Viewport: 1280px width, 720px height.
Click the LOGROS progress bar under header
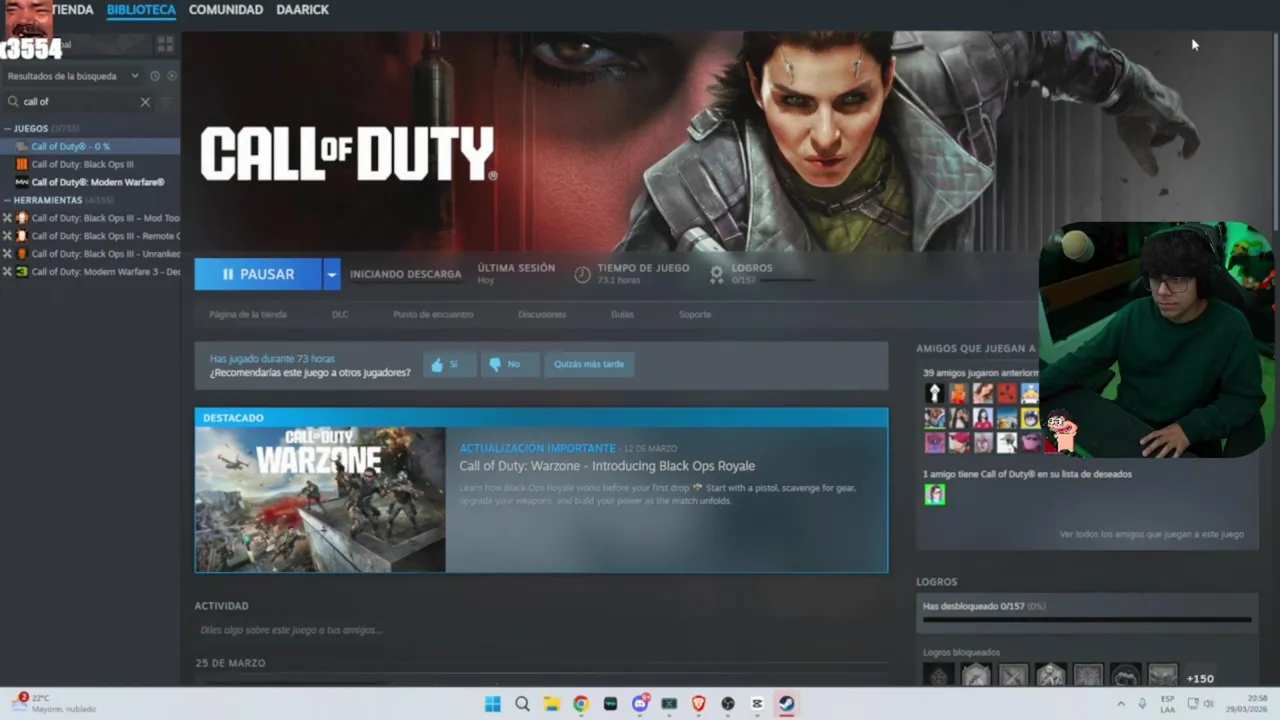[785, 280]
